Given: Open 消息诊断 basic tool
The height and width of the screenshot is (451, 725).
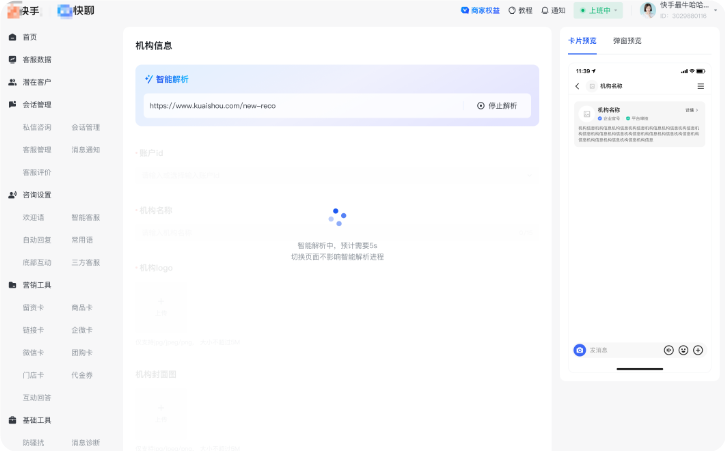Looking at the screenshot, I should click(86, 443).
